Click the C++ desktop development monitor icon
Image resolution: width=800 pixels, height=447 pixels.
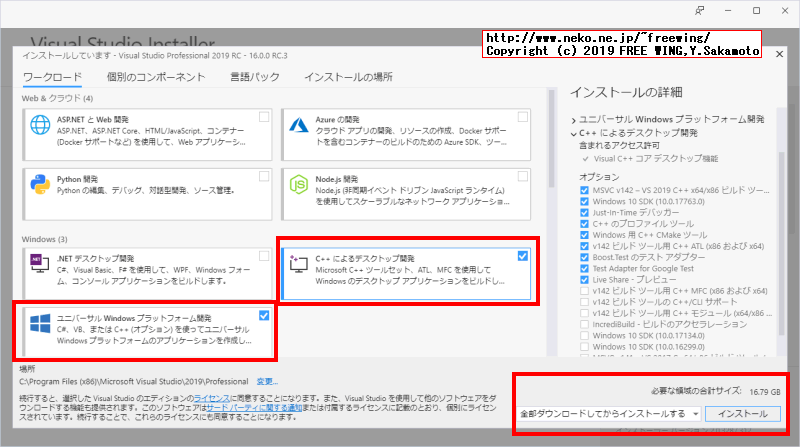click(x=298, y=263)
